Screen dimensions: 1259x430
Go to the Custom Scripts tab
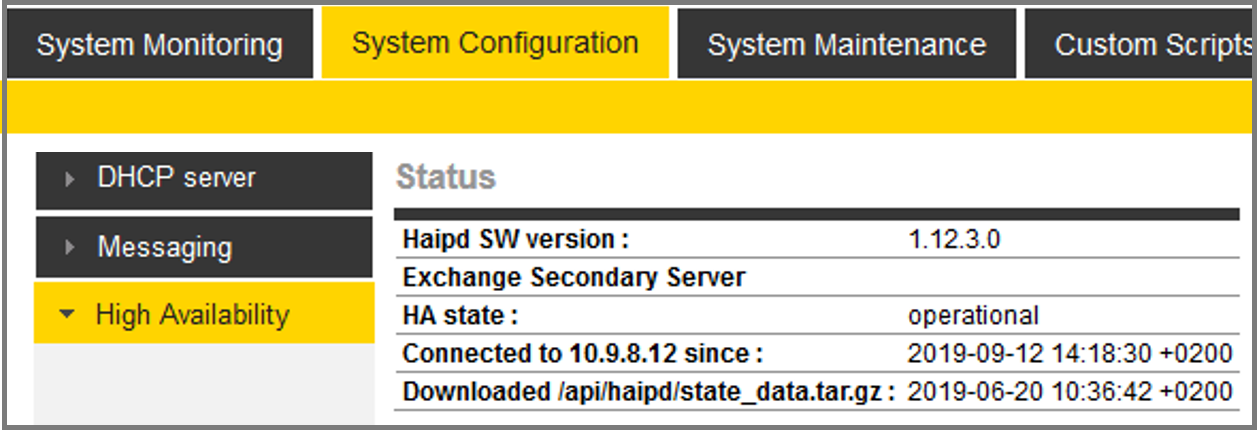click(1152, 45)
